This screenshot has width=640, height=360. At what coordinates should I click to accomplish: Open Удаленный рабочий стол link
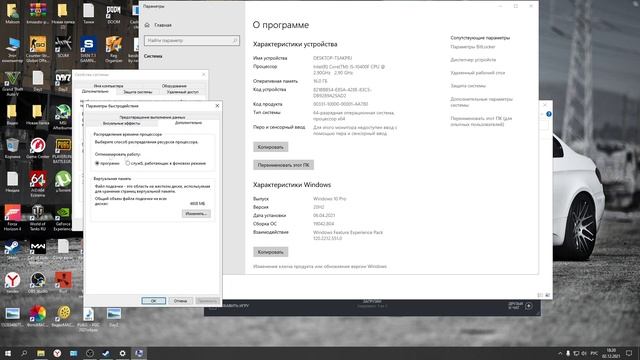point(478,73)
